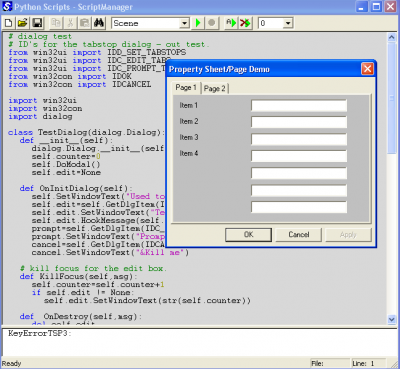Click the 'if self.edit != None:' line
Image resolution: width=400 pixels, height=369 pixels.
(x=83, y=292)
